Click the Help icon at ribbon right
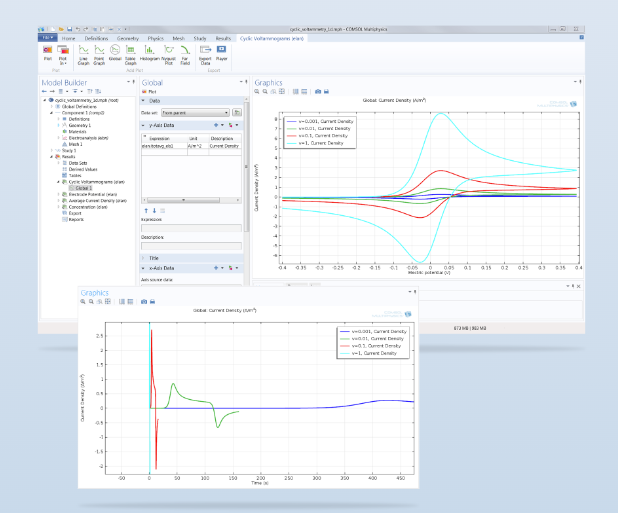 [581, 37]
